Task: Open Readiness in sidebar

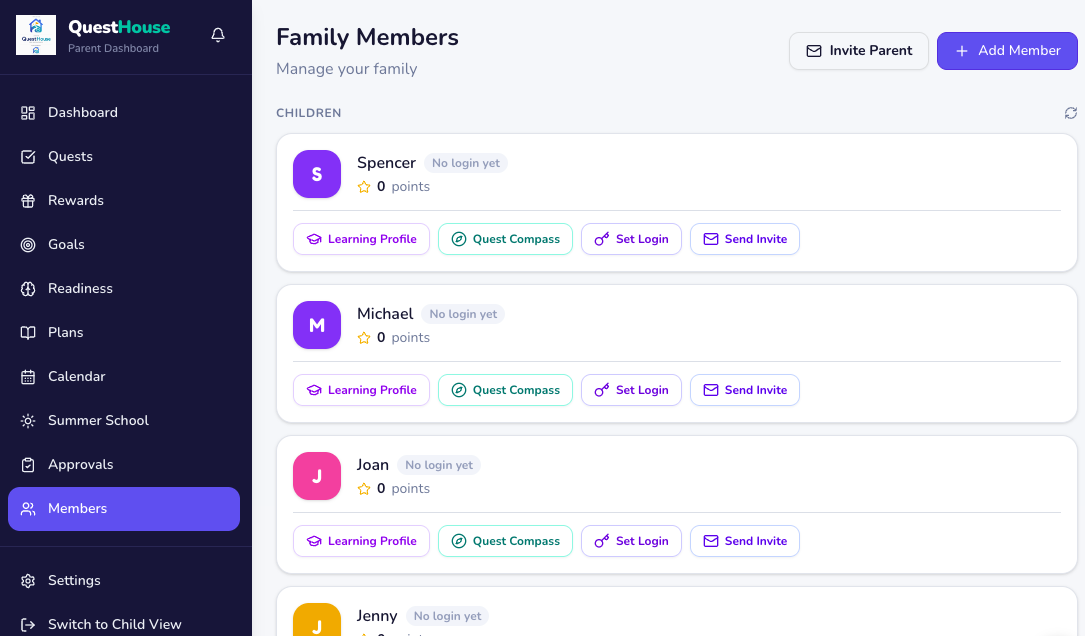Action: (x=124, y=289)
